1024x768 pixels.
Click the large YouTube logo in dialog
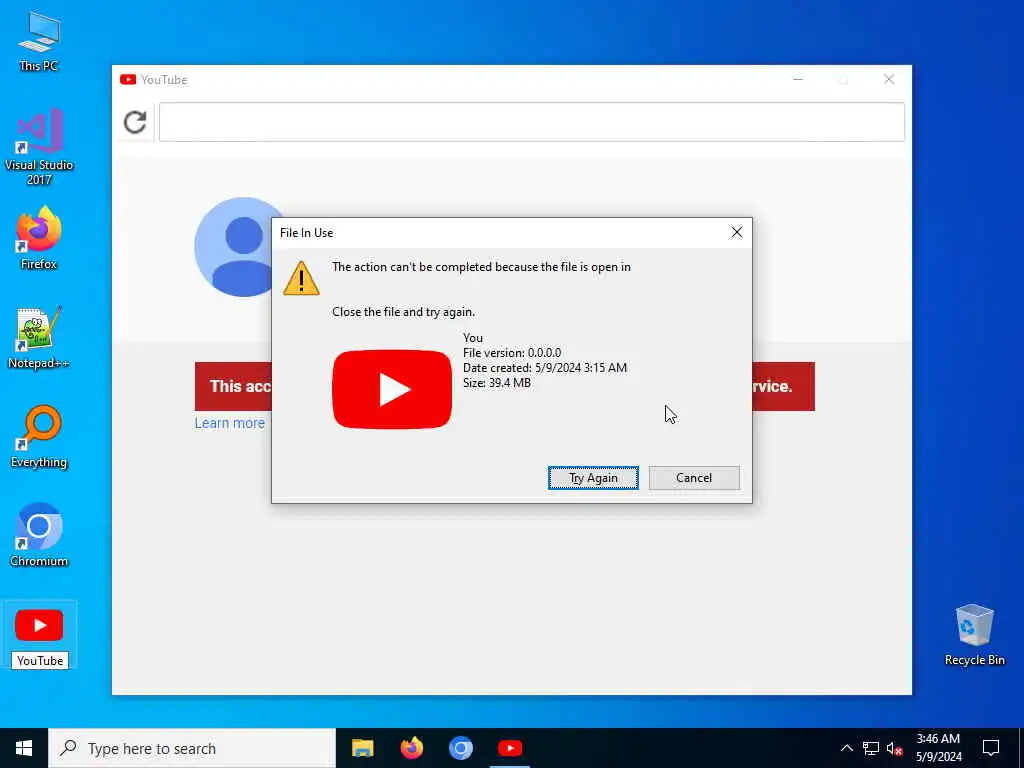coord(392,389)
